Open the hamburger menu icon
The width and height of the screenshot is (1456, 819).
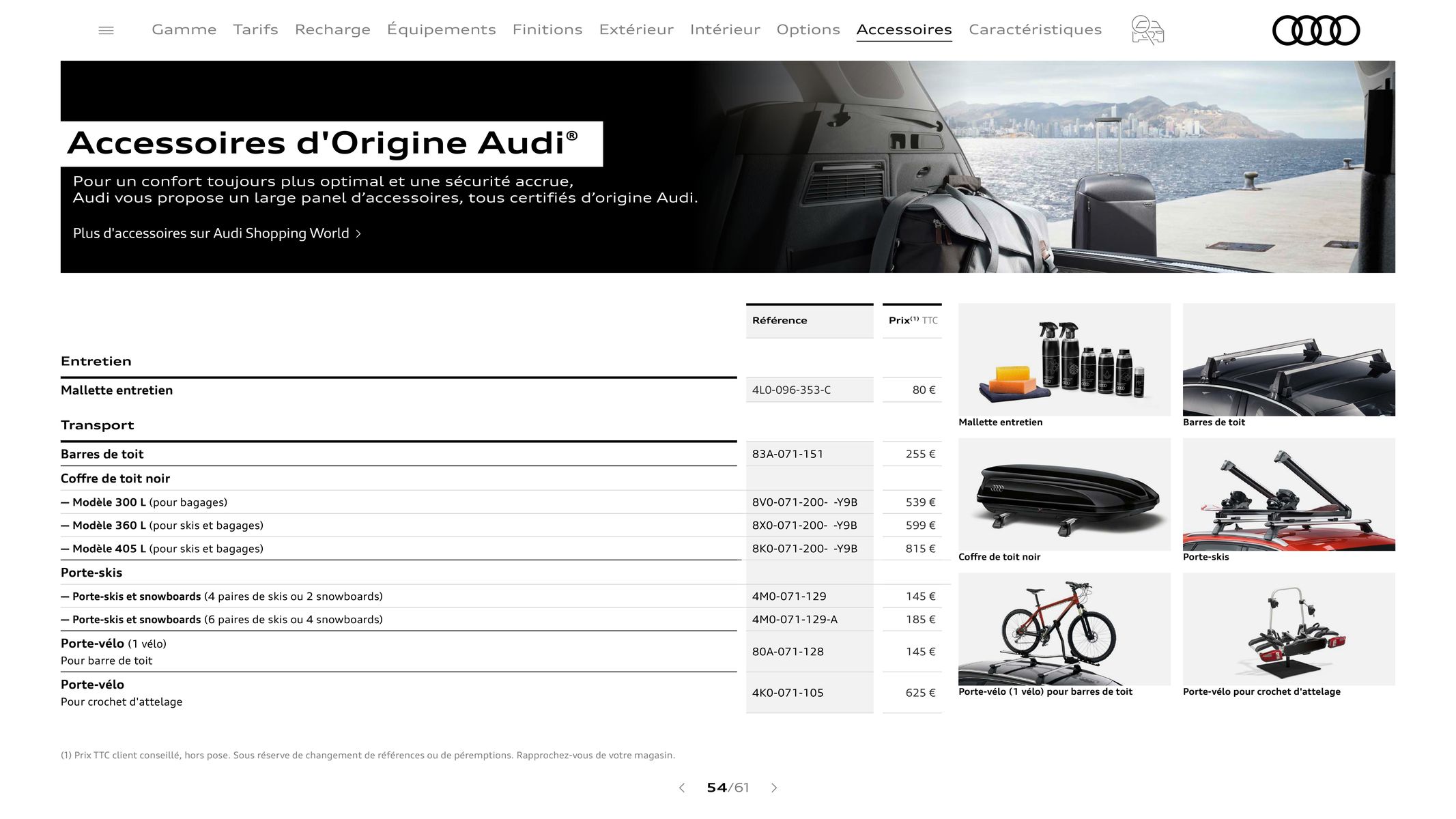106,30
